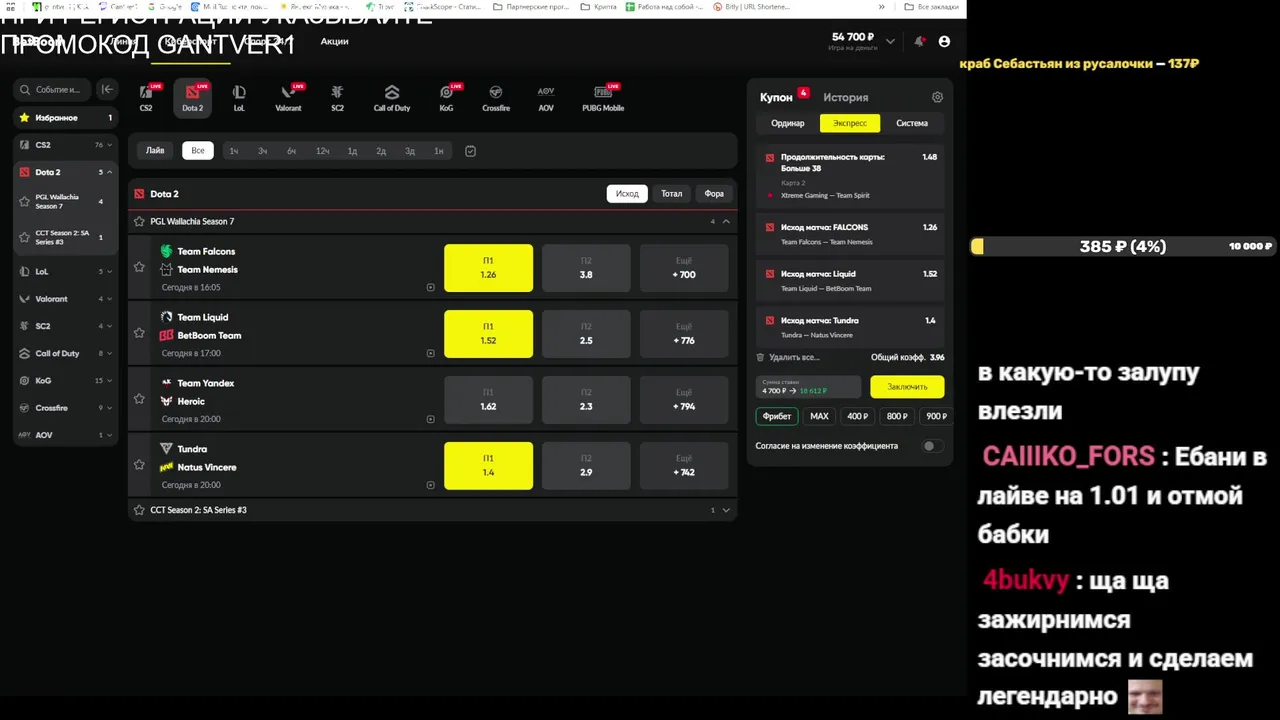Switch to the История tab
This screenshot has width=1280, height=720.
click(x=846, y=97)
